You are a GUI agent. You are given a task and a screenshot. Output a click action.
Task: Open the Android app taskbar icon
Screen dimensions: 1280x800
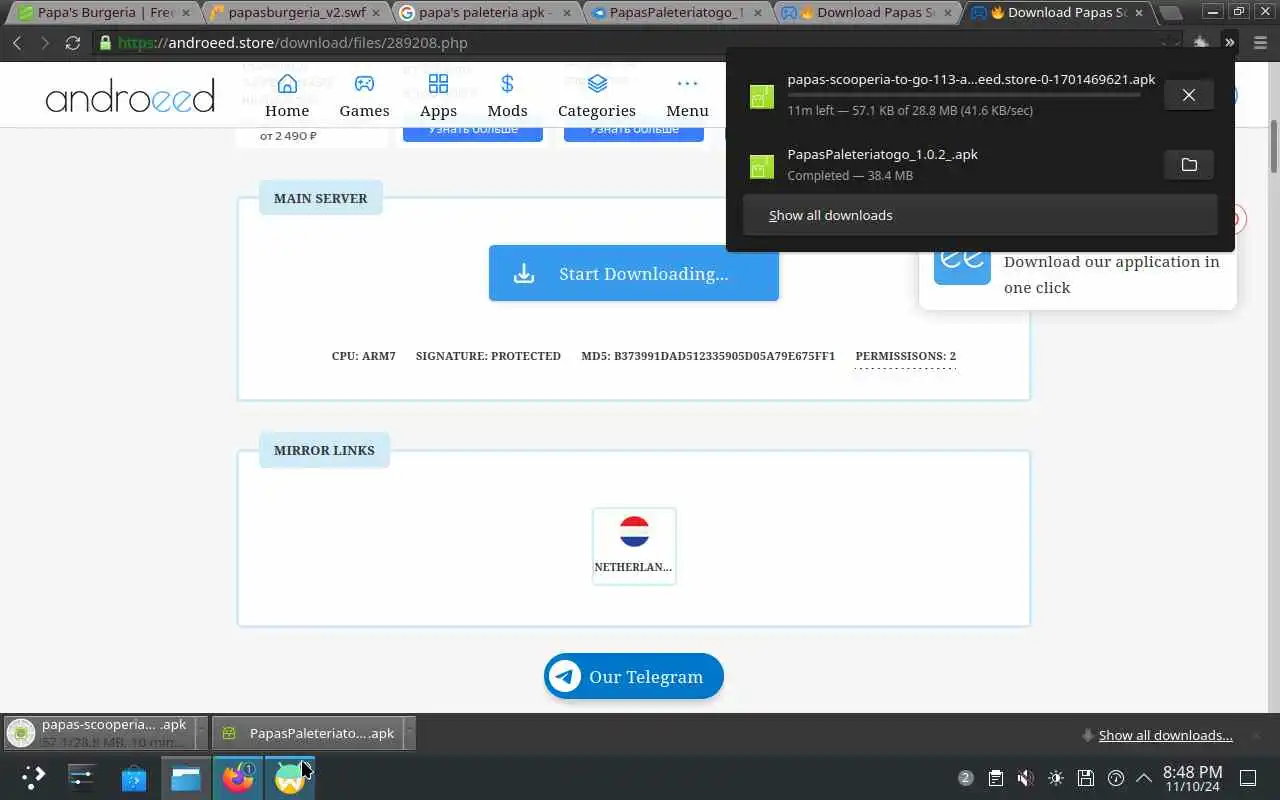point(290,777)
